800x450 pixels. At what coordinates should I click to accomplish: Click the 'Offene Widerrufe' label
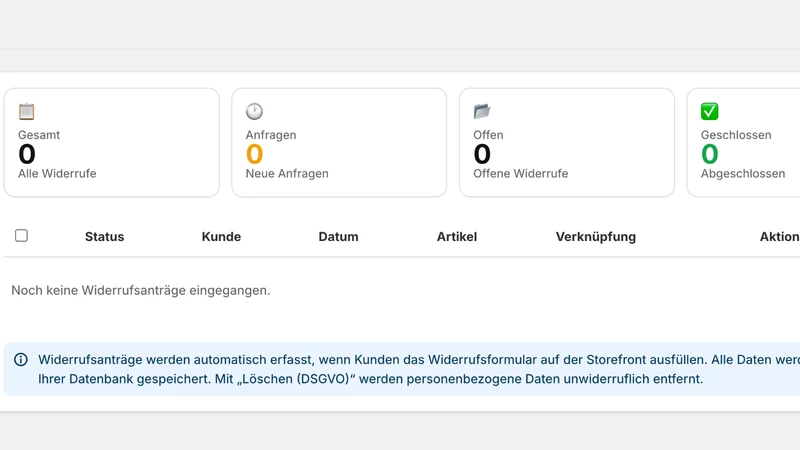coord(520,173)
